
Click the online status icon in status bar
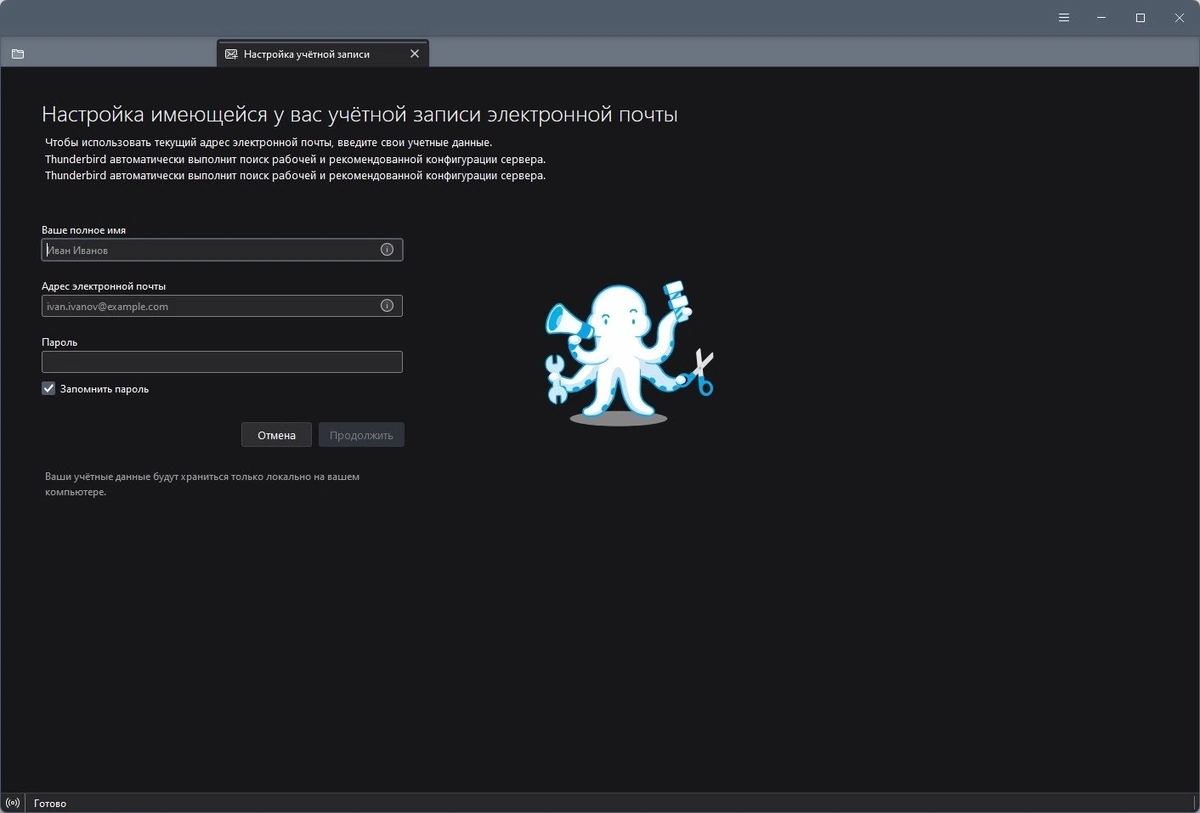(12, 803)
